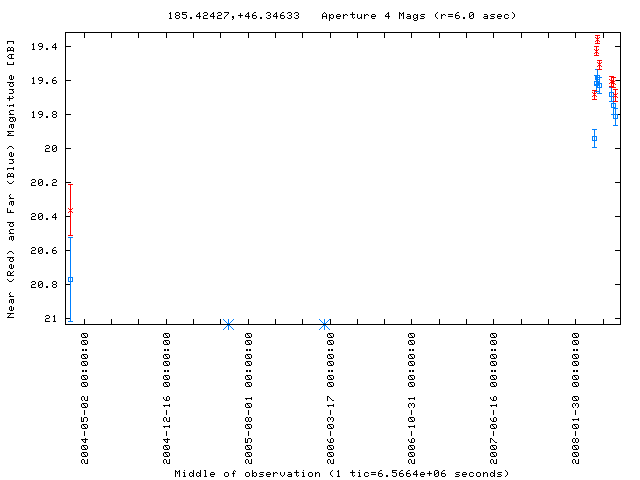
Task: Click the 2008-01-30 00:00:00 date label
Action: (576, 398)
